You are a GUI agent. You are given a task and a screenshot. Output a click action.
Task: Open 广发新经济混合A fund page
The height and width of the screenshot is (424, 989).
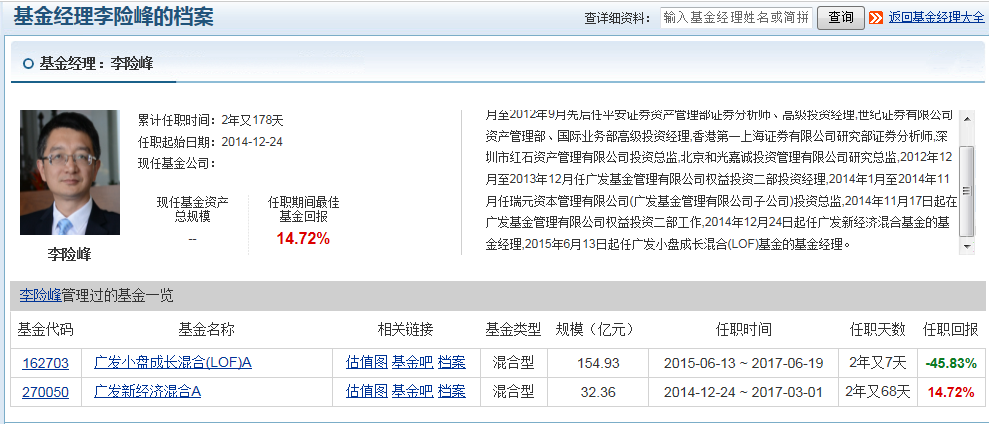[148, 392]
